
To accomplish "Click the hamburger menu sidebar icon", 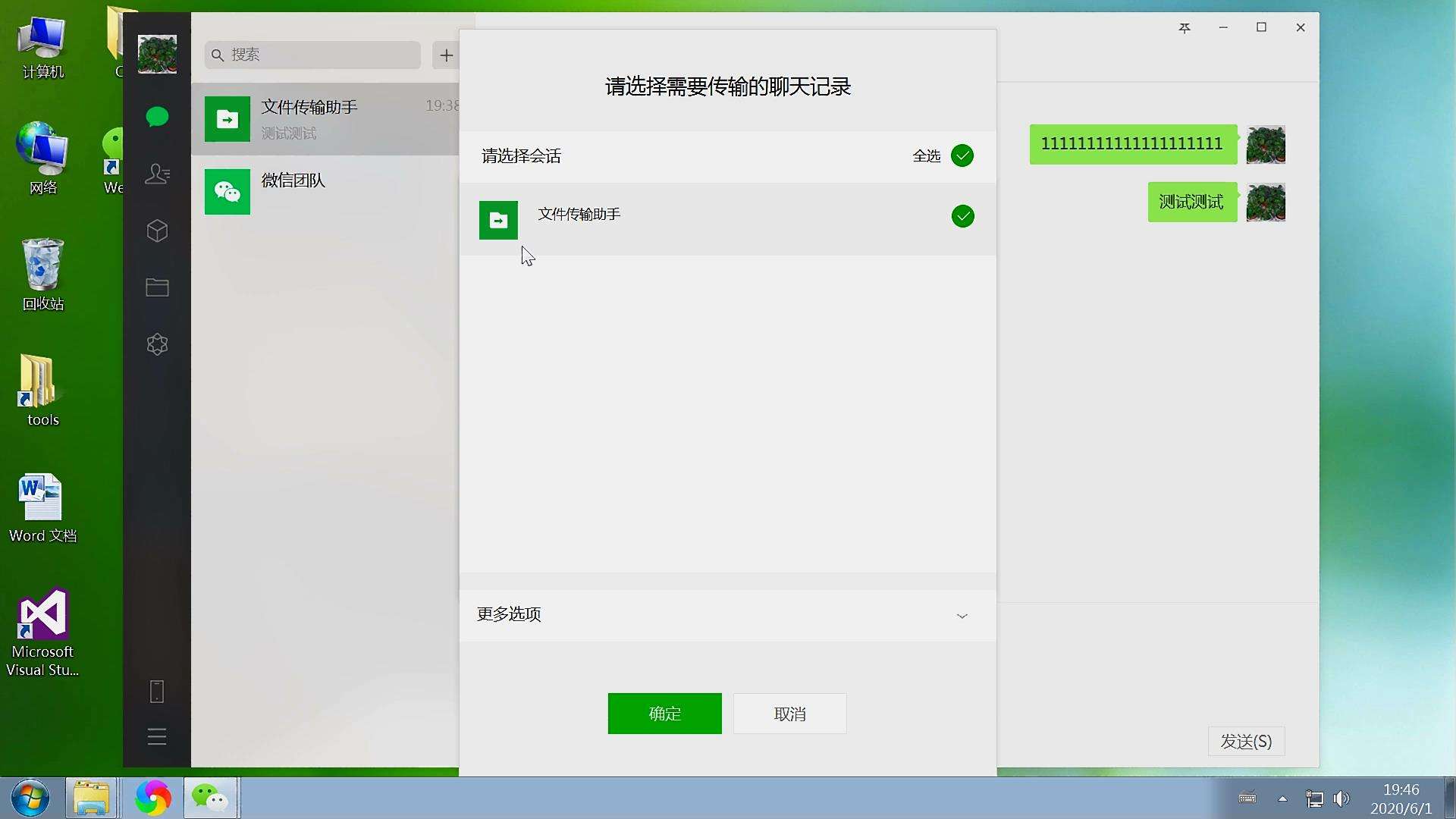I will [157, 737].
